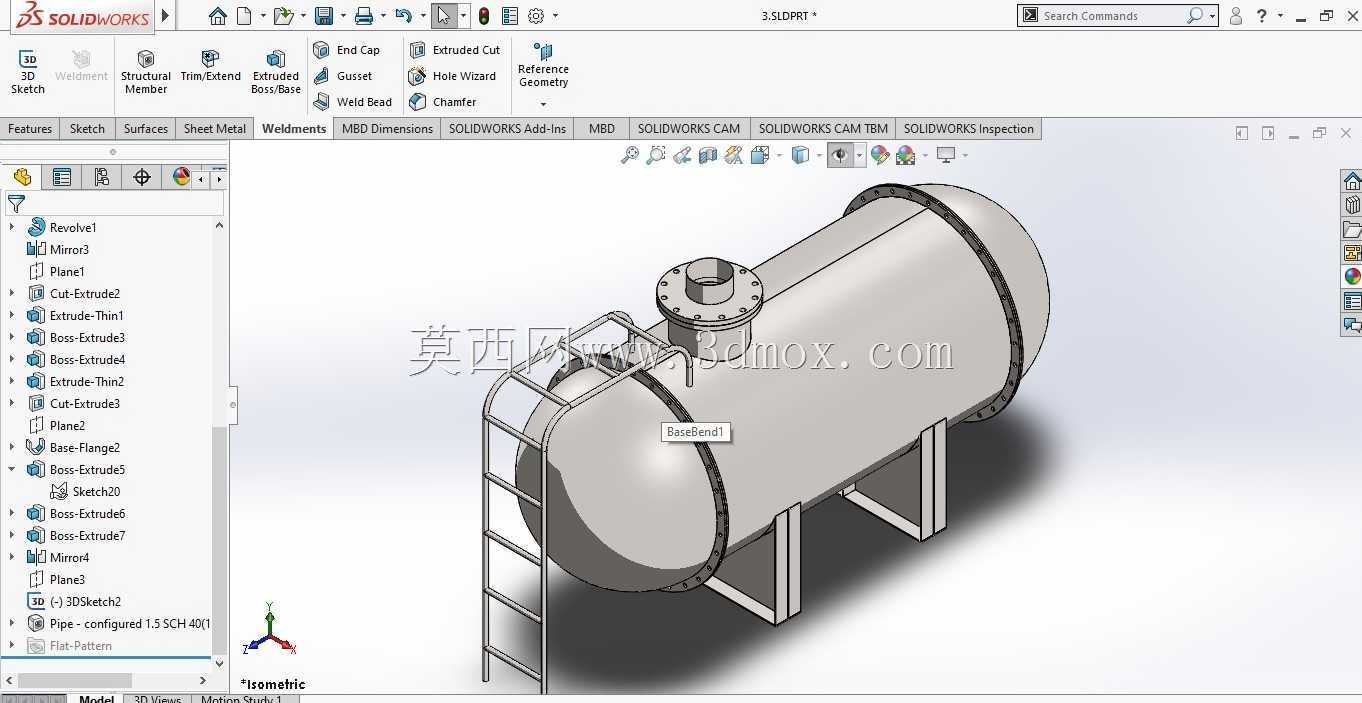Screen dimensions: 1362x703
Task: Add a Gusset feature
Action: pyautogui.click(x=343, y=76)
